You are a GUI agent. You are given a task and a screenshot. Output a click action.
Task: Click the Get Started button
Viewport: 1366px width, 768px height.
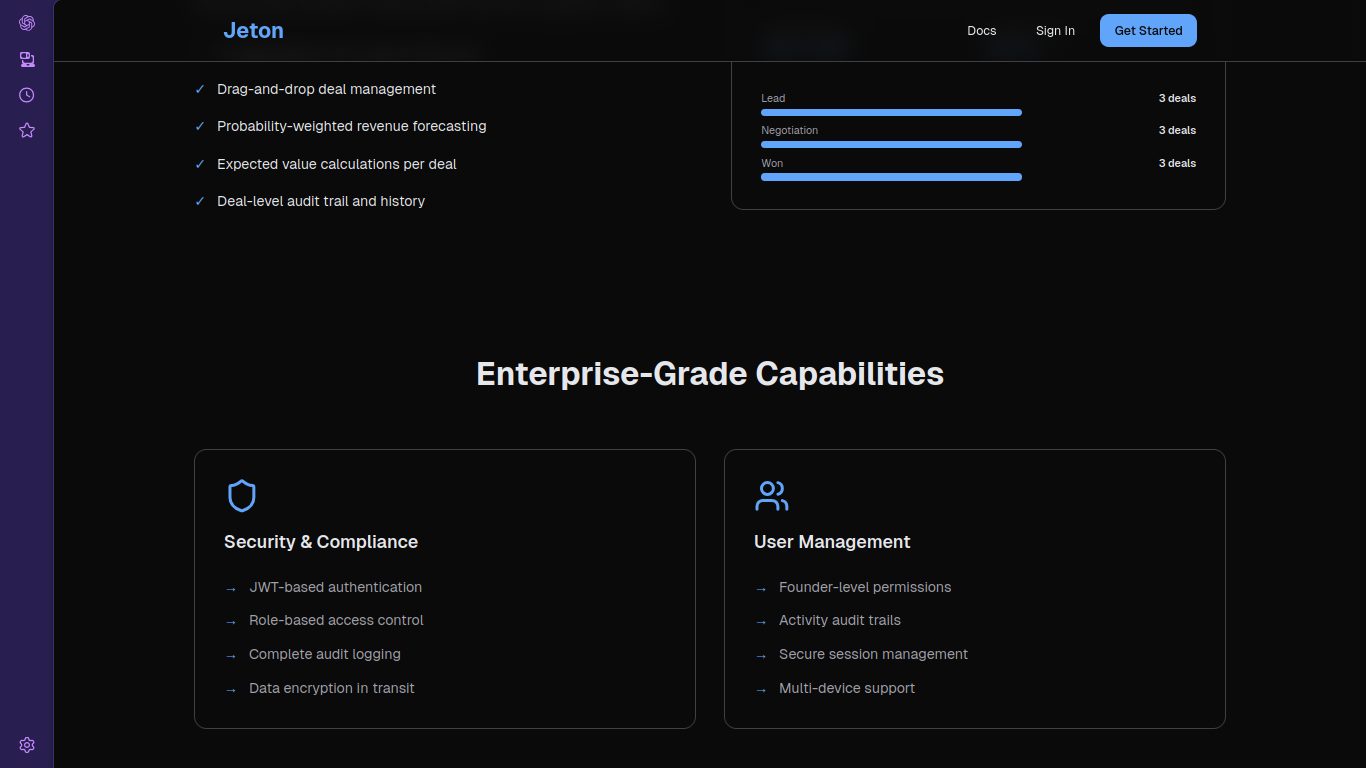(x=1148, y=31)
